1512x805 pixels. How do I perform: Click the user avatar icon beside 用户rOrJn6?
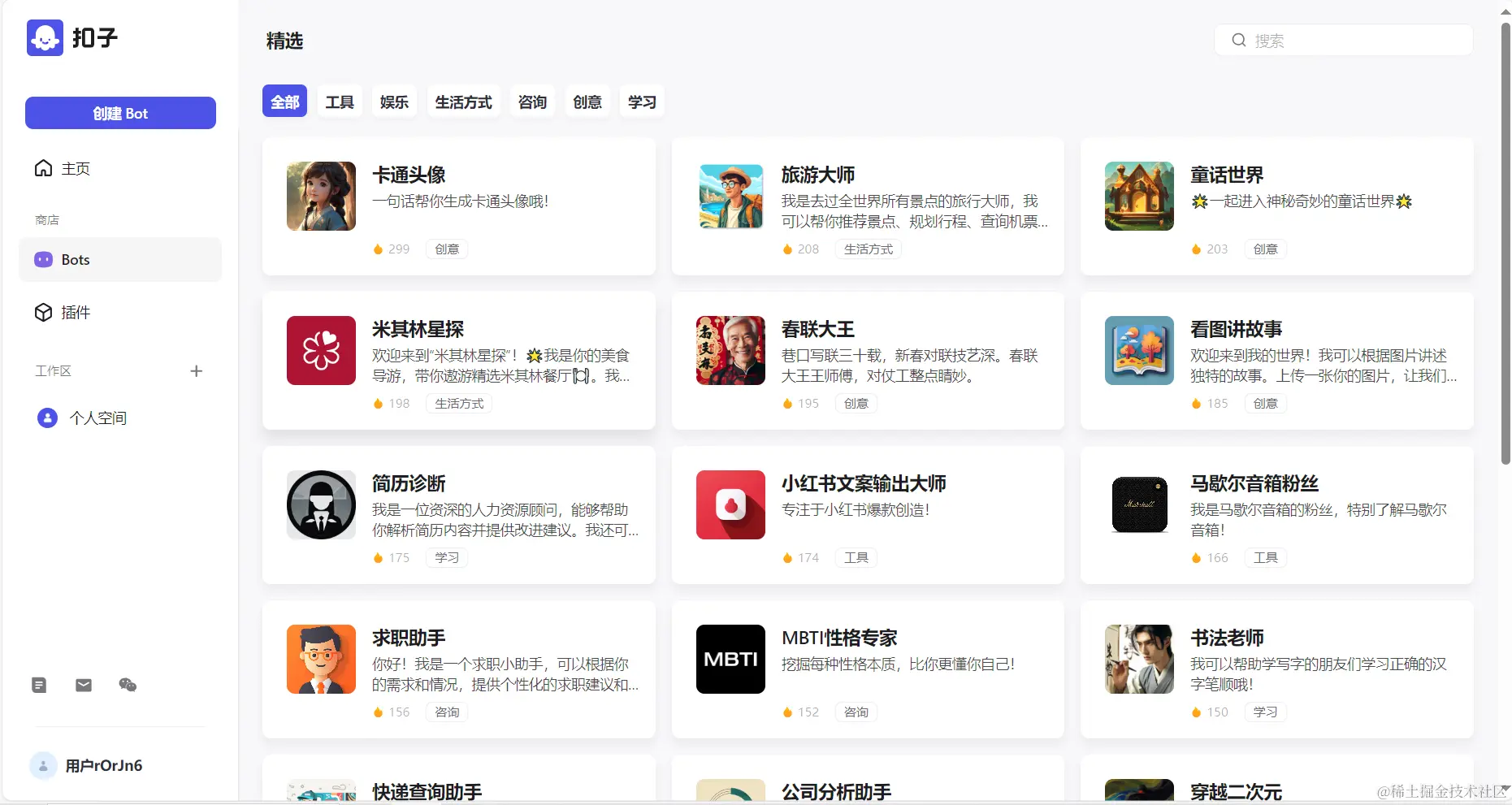[43, 765]
